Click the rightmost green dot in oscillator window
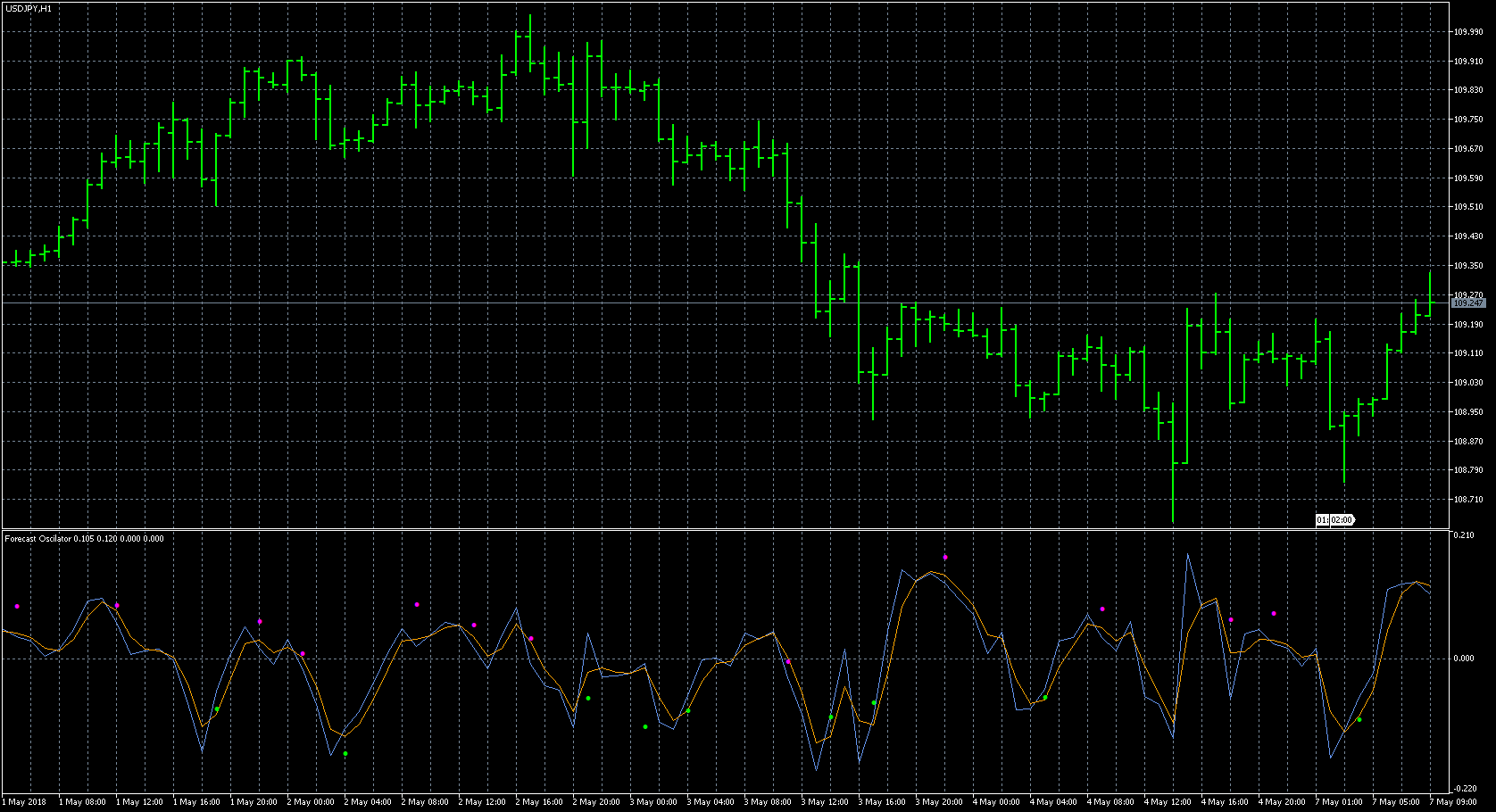Viewport: 1496px width, 812px height. tap(1359, 720)
